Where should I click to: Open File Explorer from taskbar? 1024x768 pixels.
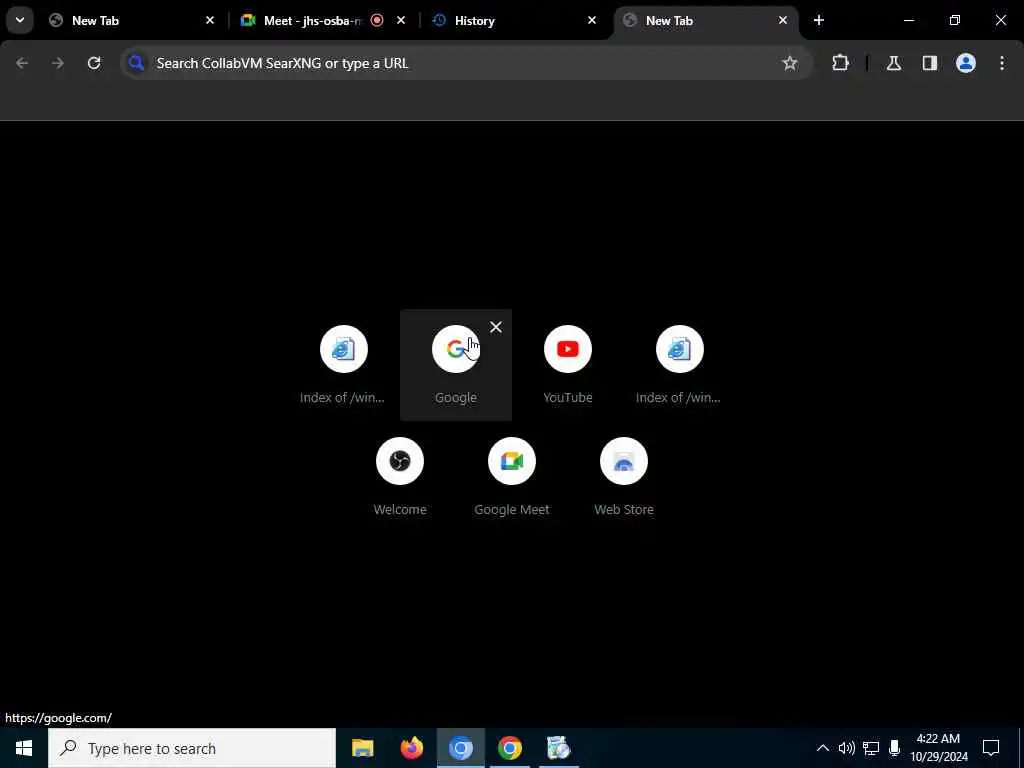tap(362, 748)
